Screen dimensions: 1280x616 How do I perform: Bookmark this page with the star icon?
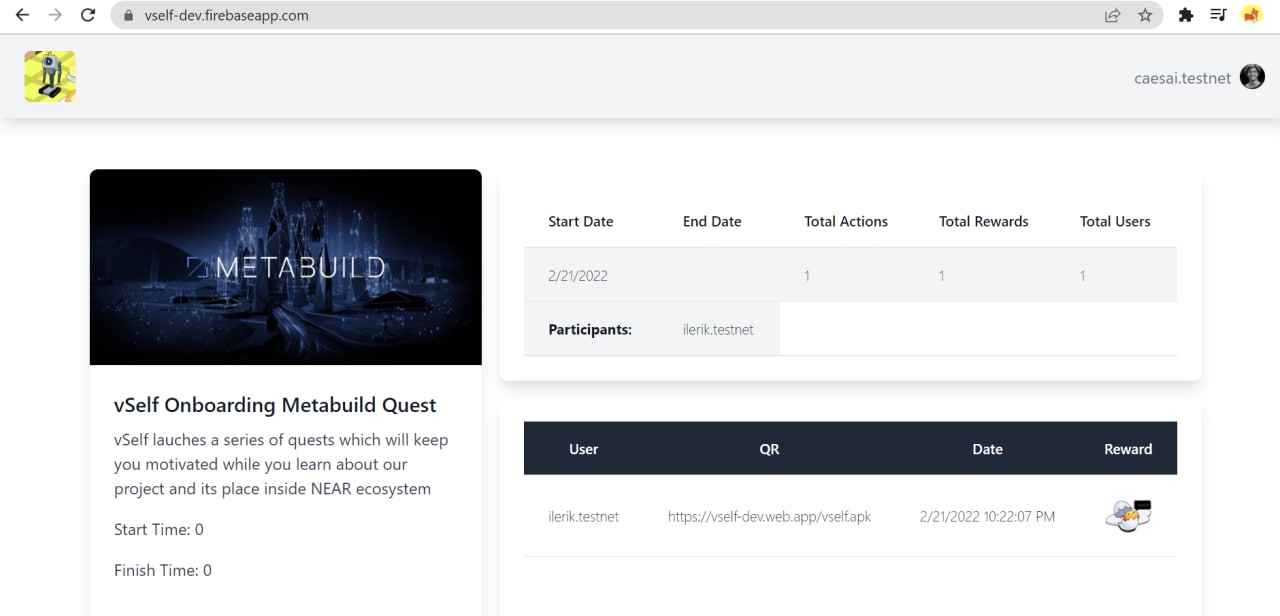point(1145,15)
